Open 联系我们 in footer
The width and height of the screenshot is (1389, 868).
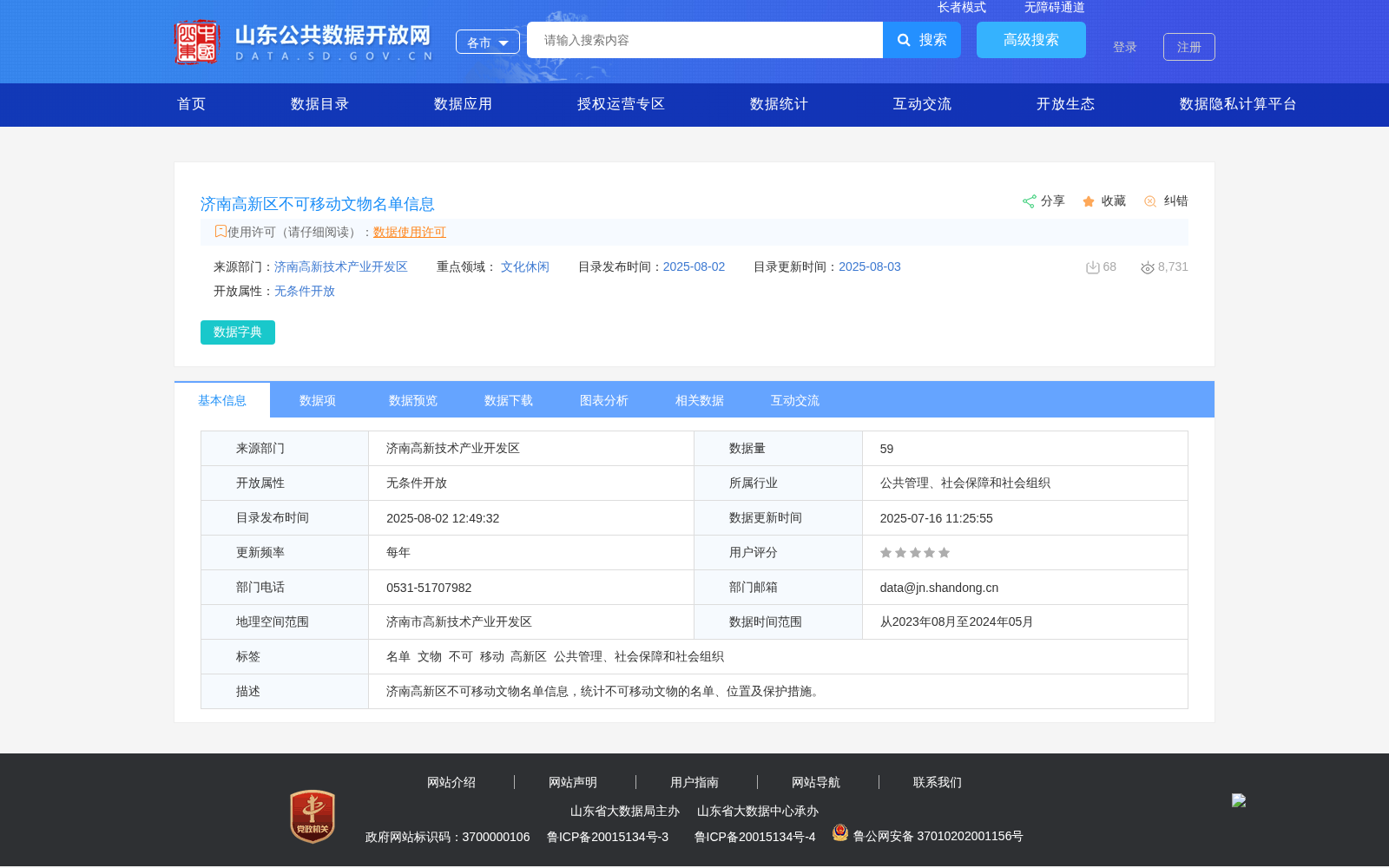point(938,782)
